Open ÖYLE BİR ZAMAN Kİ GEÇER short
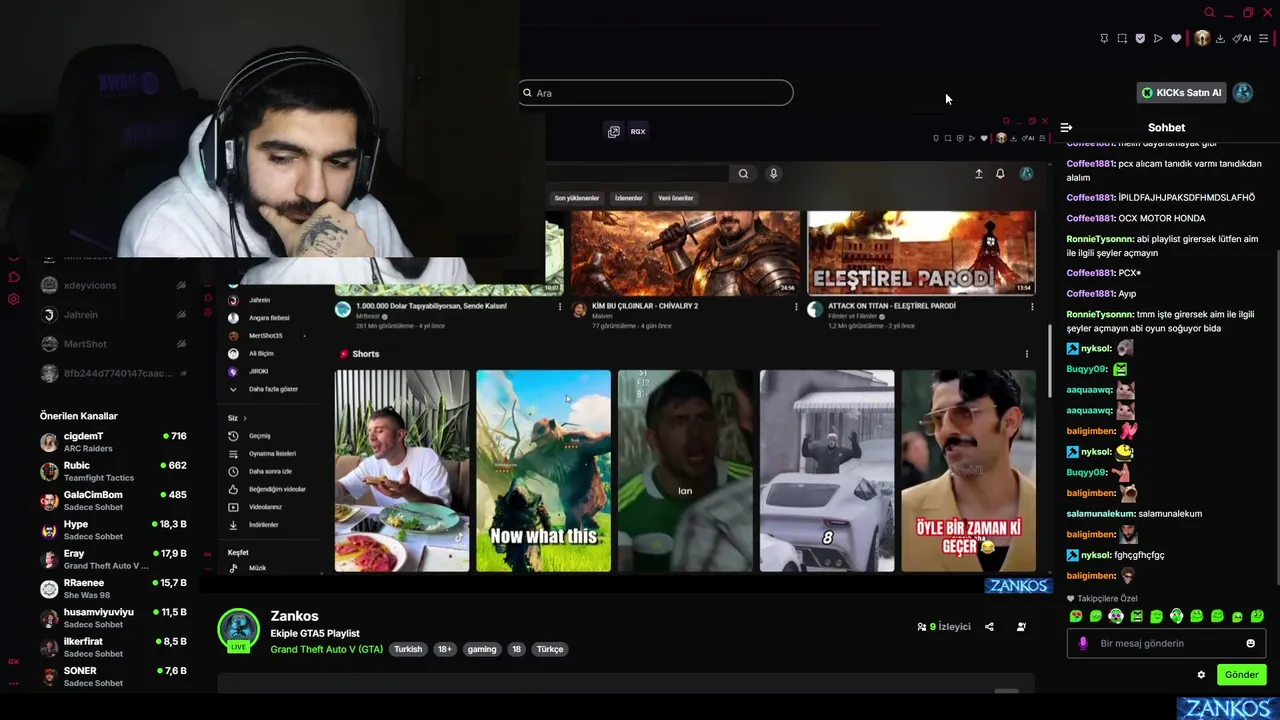This screenshot has height=720, width=1280. pyautogui.click(x=968, y=471)
